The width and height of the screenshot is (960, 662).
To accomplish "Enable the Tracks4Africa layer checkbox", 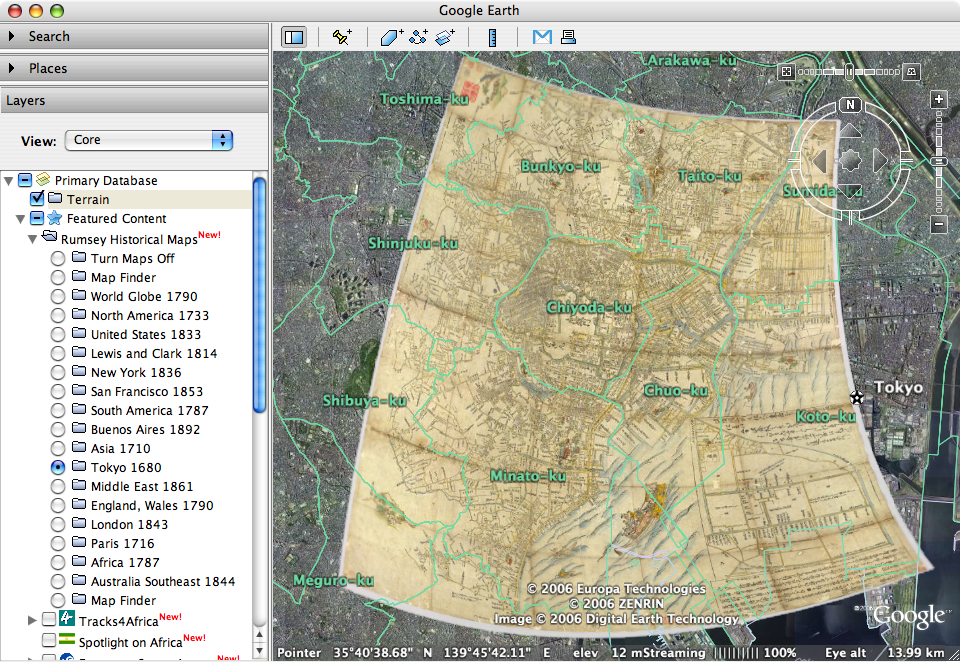I will (x=49, y=620).
